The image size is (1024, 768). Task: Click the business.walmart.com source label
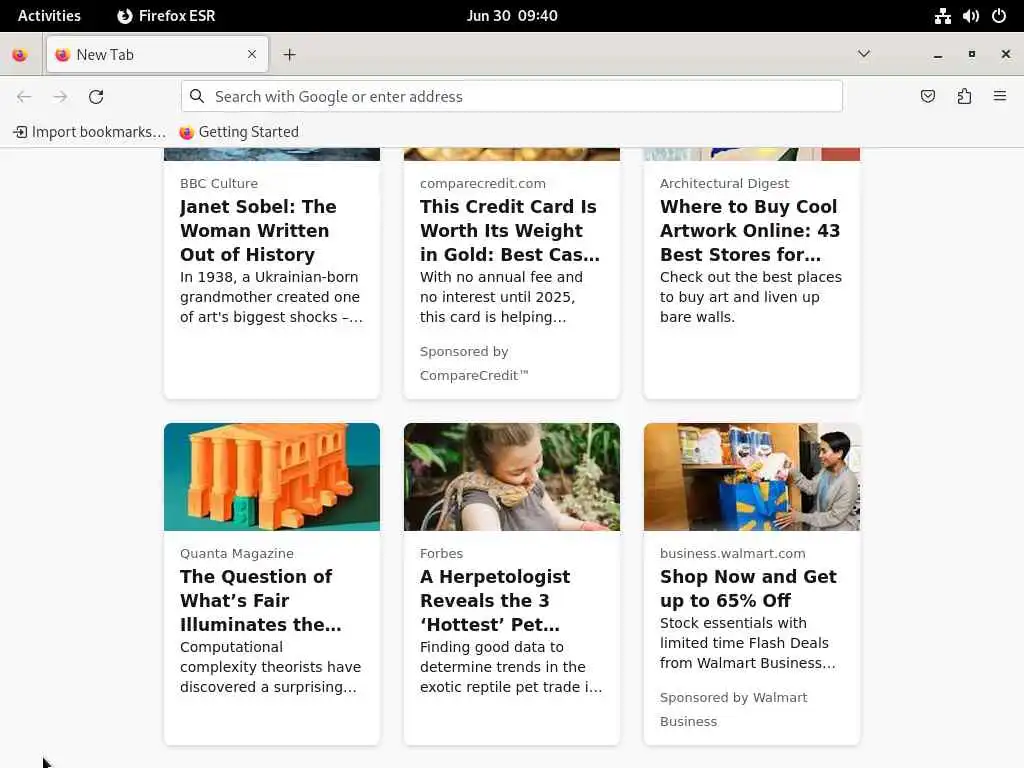[733, 553]
